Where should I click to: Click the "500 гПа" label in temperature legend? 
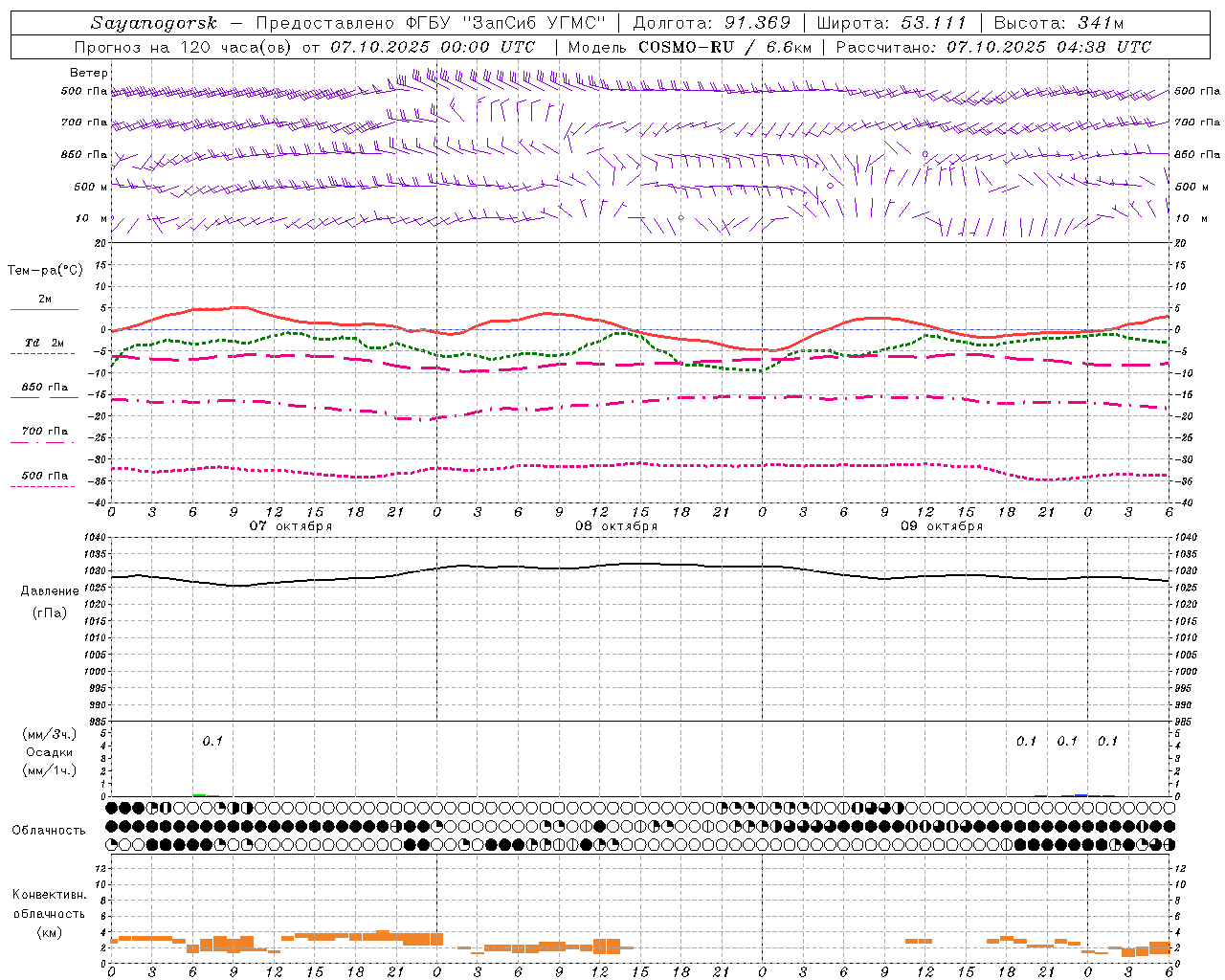coord(45,476)
